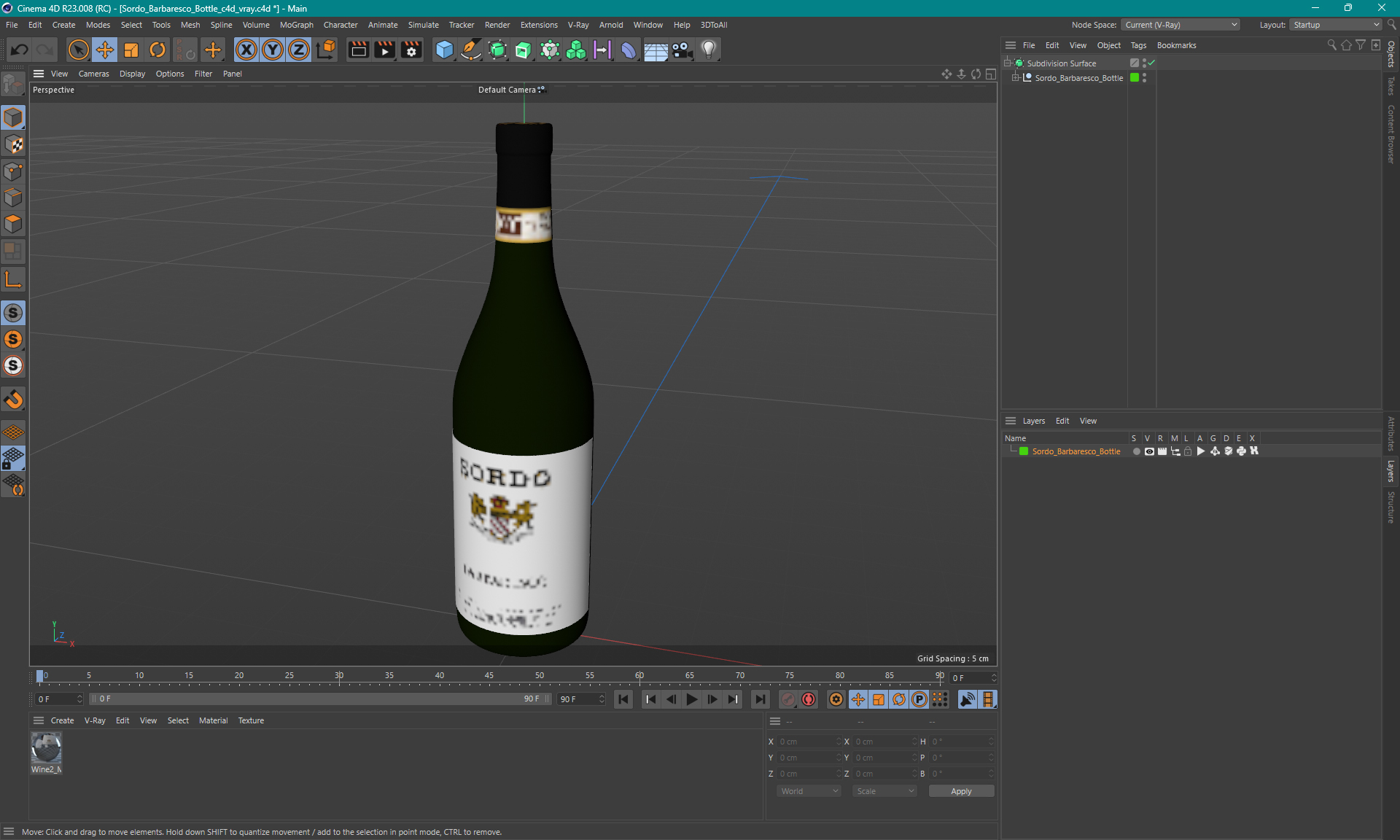Viewport: 1400px width, 840px height.
Task: Add a Floor environment object
Action: click(x=656, y=50)
